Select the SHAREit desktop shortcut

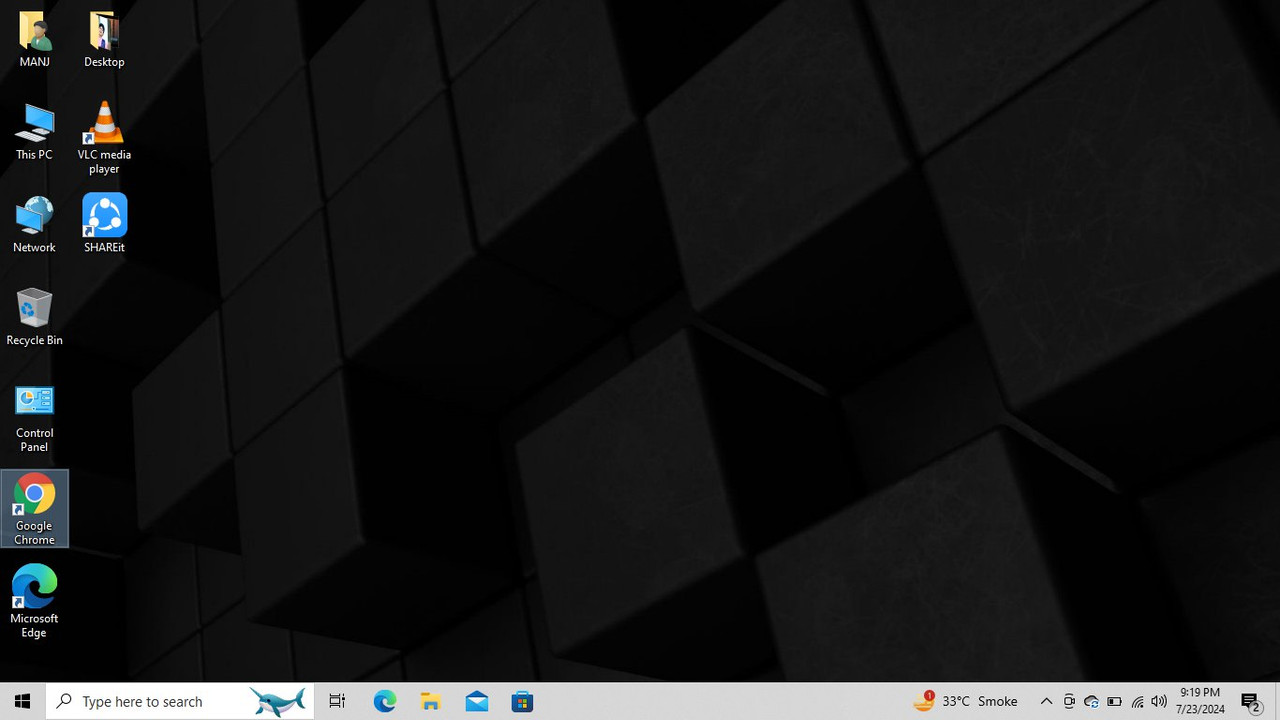pos(104,224)
